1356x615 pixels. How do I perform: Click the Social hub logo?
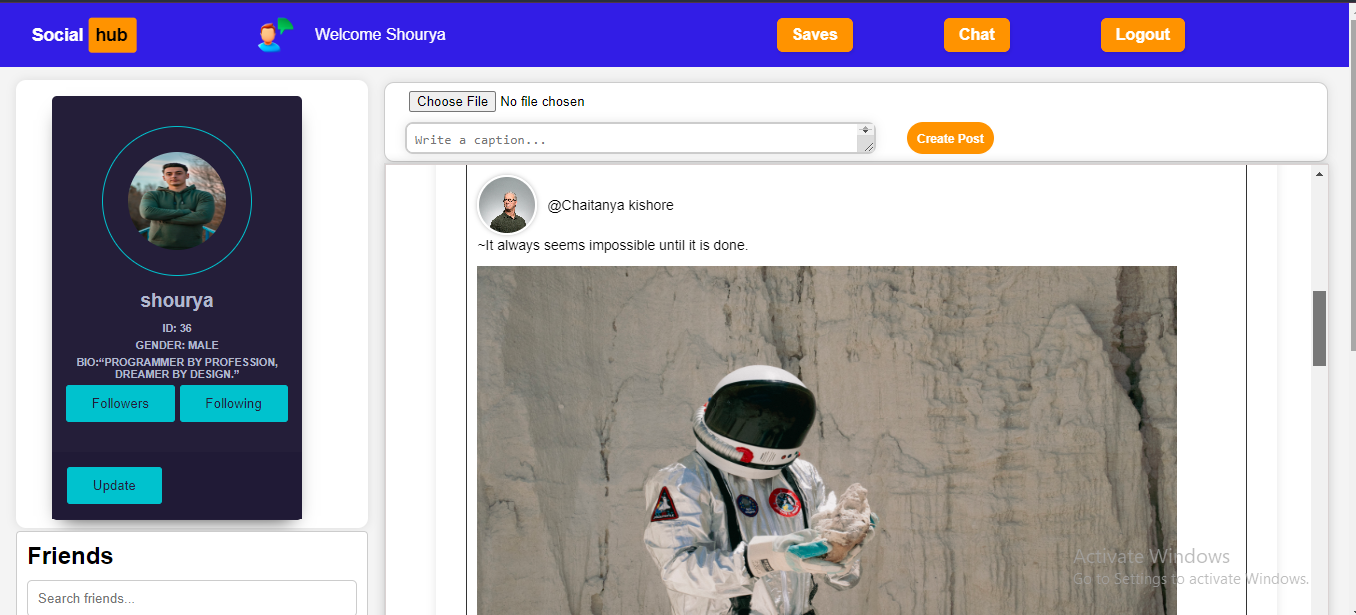[x=83, y=34]
